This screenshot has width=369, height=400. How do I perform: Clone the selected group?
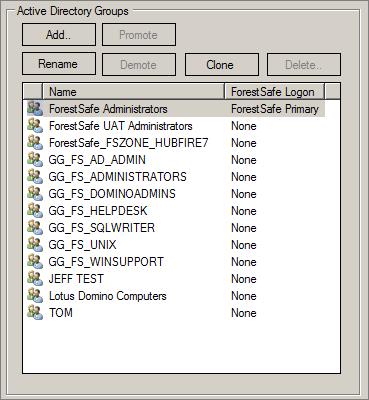click(222, 64)
